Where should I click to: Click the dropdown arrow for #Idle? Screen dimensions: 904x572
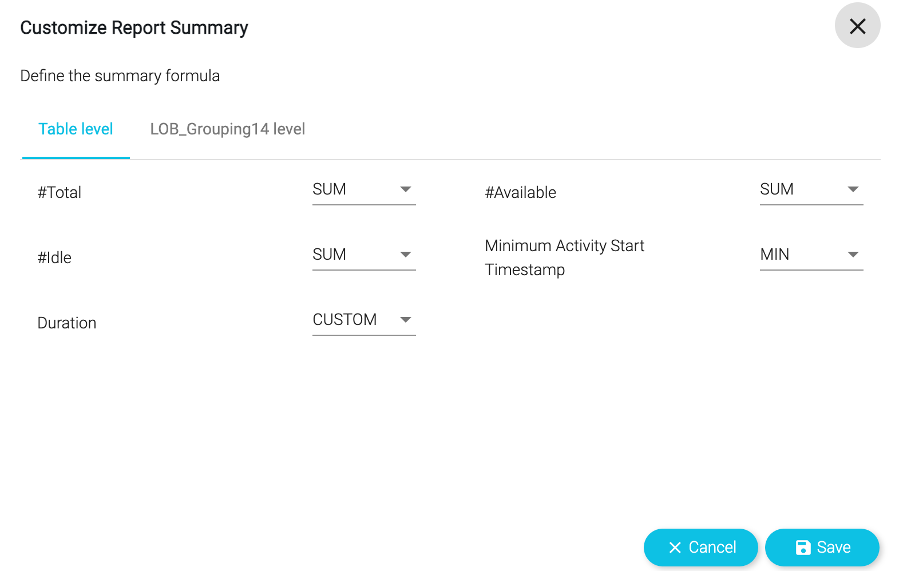405,255
